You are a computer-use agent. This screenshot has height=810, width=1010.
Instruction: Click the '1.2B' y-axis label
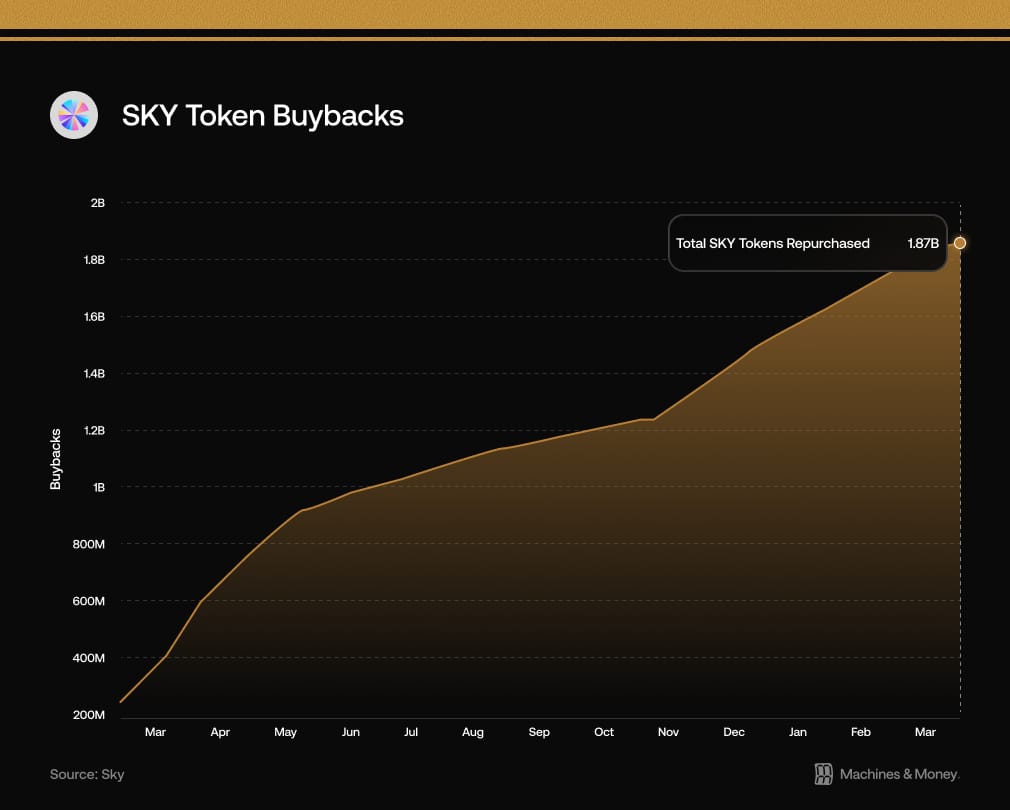pos(94,430)
